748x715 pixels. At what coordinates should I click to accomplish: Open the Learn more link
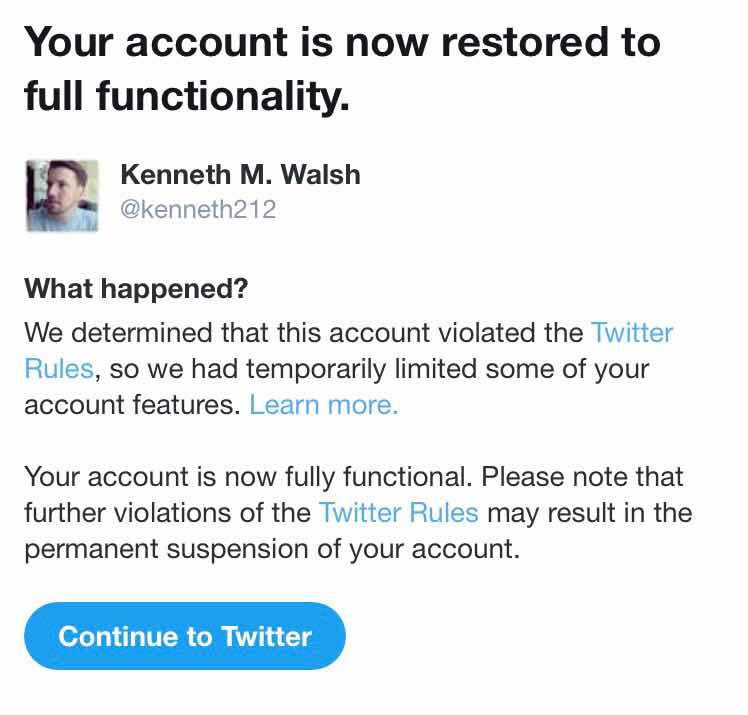click(323, 405)
